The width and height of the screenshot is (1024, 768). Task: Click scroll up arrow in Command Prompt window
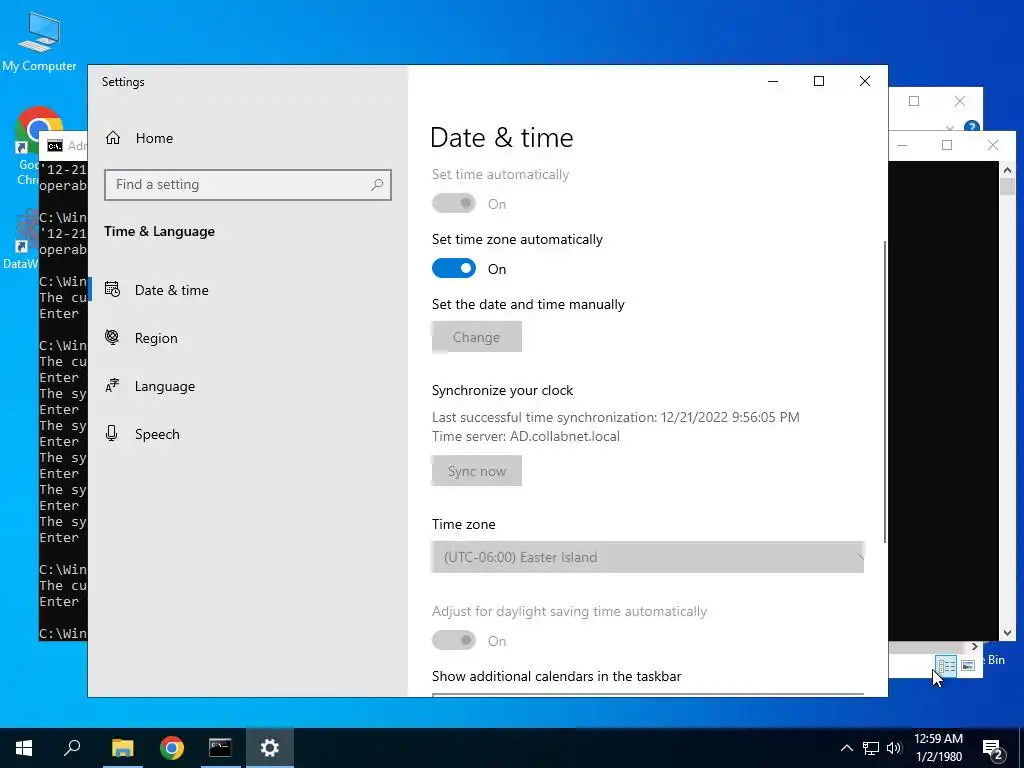[1007, 170]
